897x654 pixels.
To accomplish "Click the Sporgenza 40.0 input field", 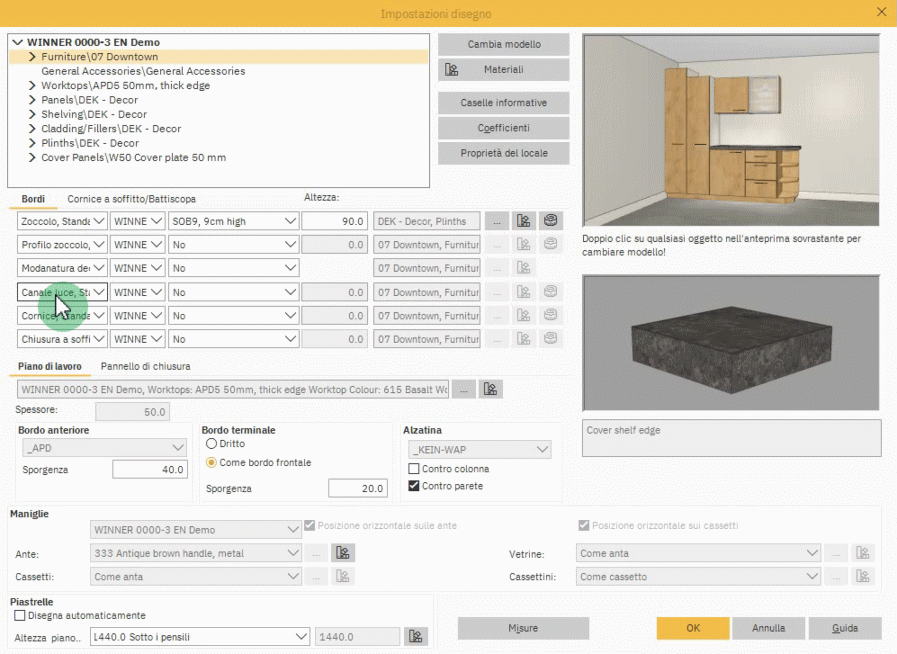I will pos(149,469).
